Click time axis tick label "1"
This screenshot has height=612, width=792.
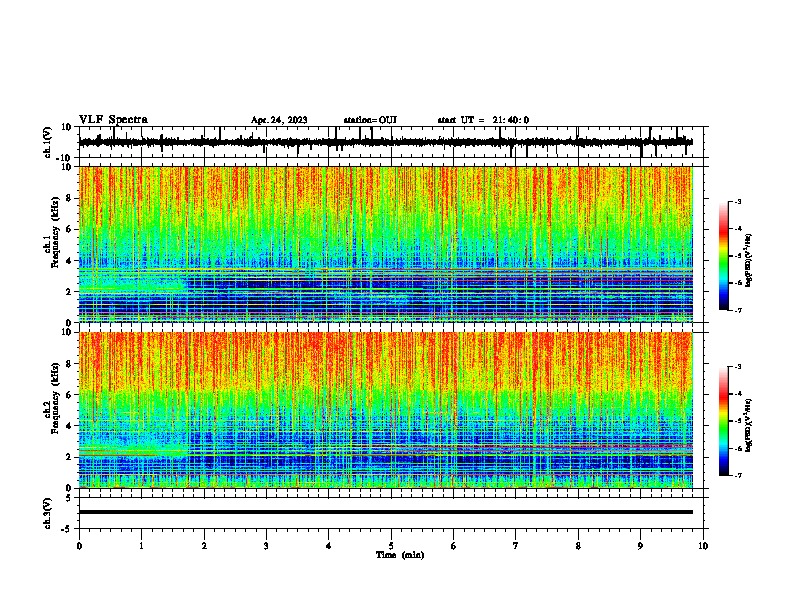(141, 546)
